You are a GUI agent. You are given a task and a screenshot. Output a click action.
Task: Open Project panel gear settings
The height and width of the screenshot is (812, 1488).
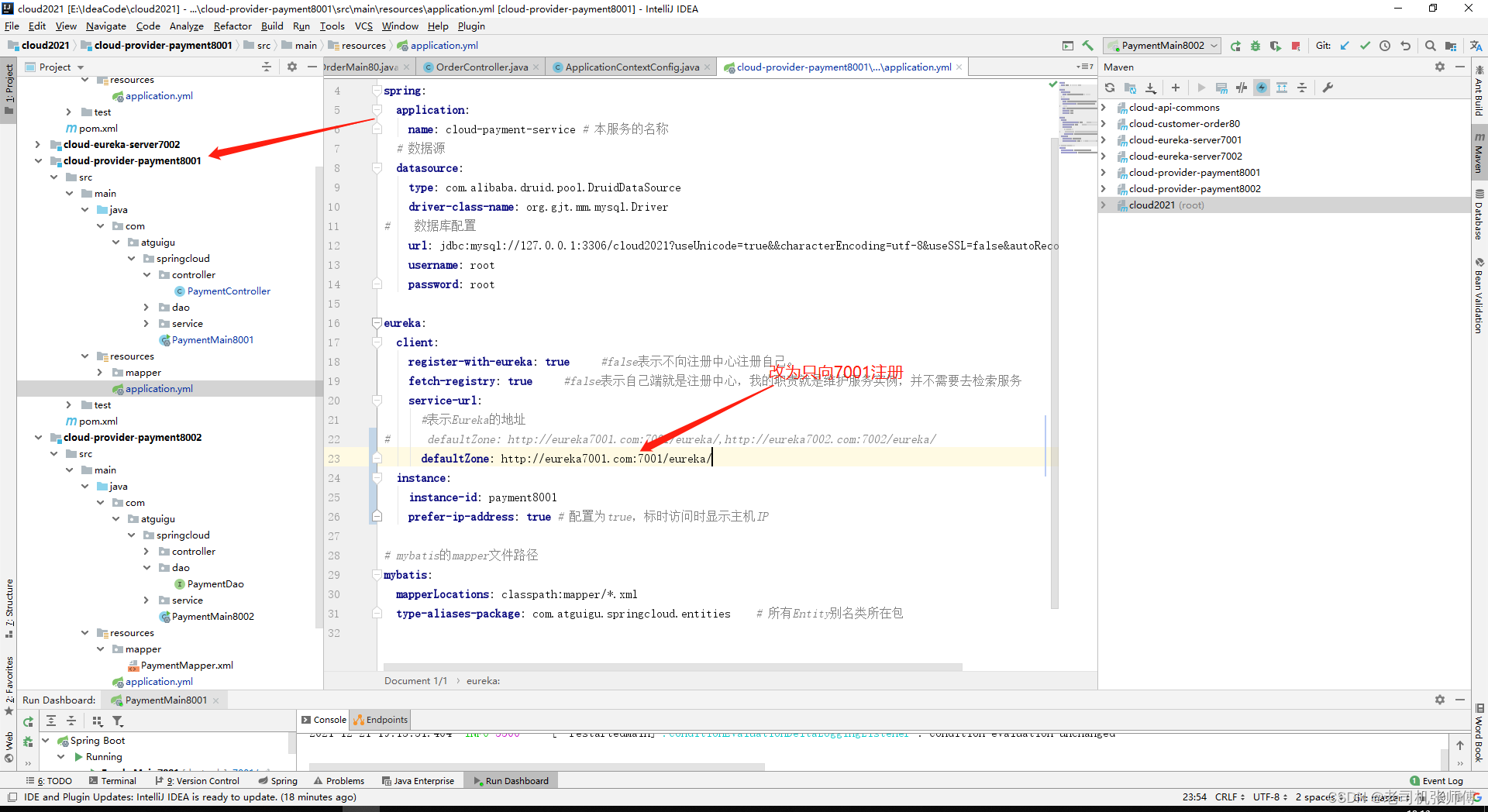pos(292,67)
